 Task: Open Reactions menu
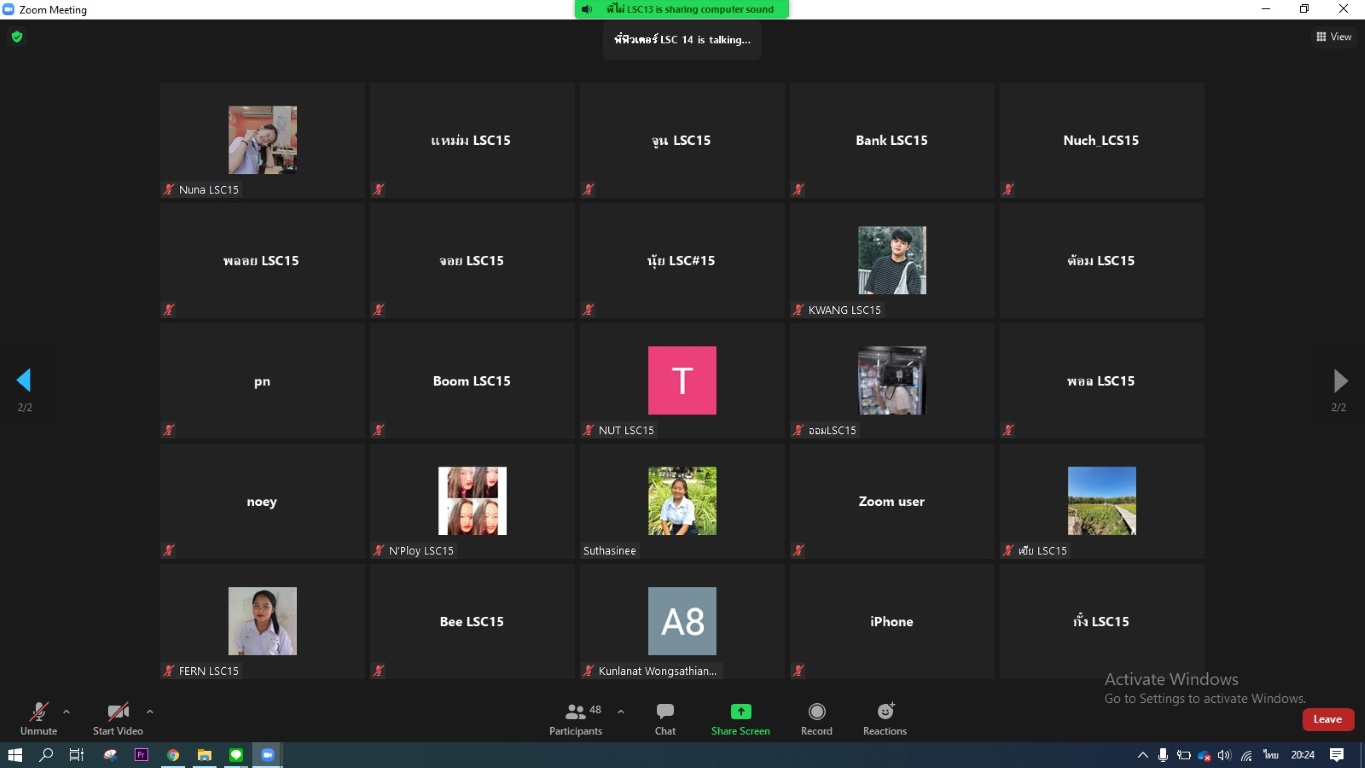(x=885, y=718)
